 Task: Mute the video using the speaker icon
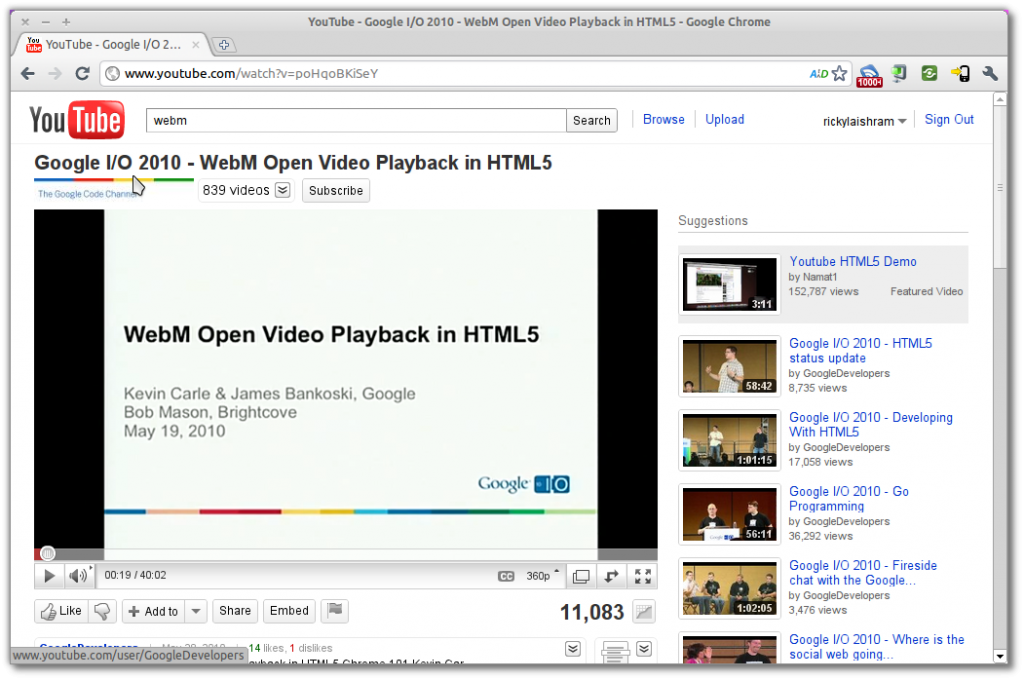pyautogui.click(x=76, y=576)
